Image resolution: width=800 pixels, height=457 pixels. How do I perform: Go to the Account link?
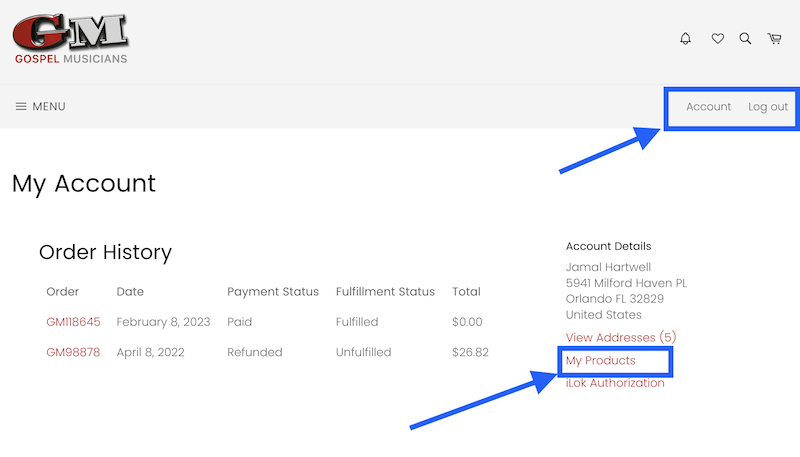tap(708, 107)
